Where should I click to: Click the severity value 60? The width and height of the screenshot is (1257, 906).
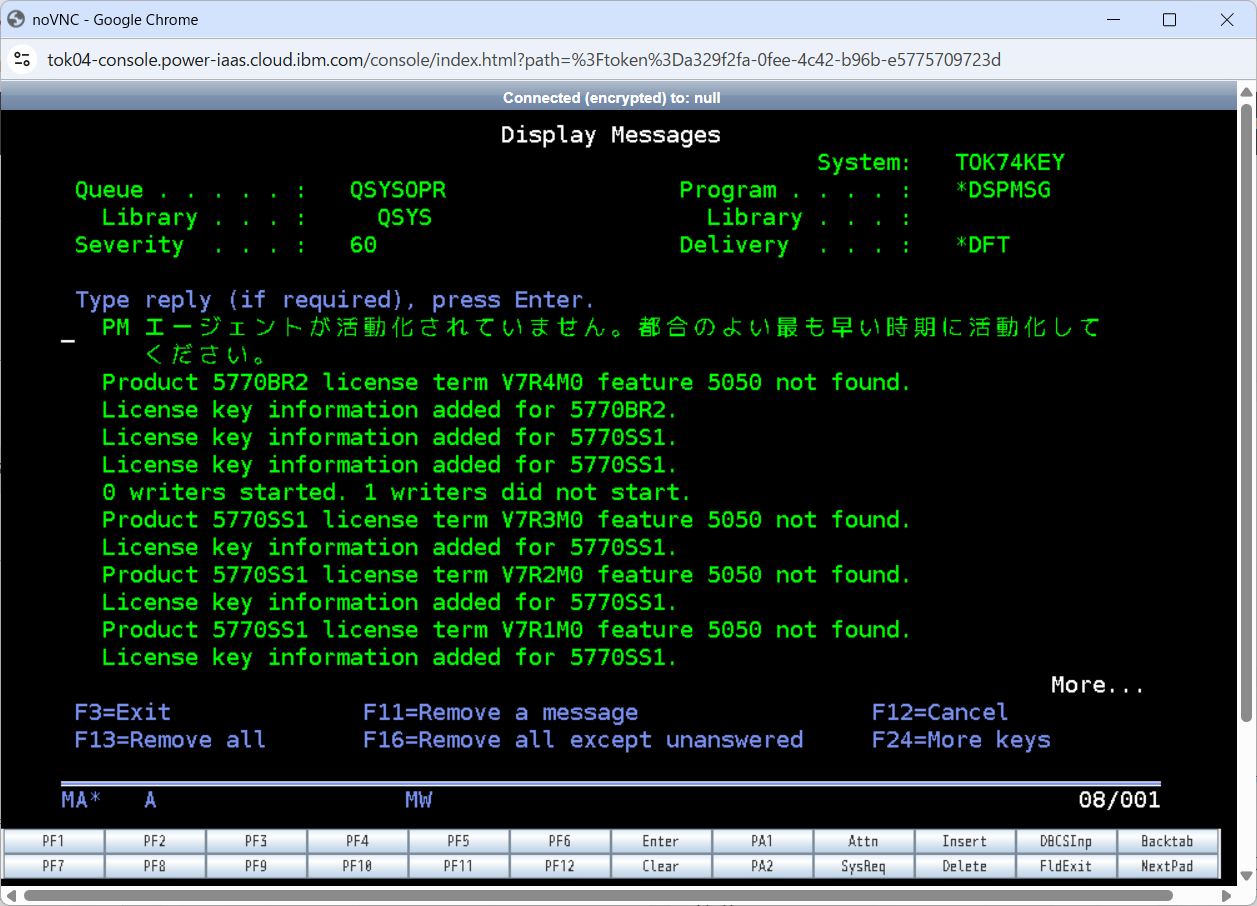tap(363, 245)
